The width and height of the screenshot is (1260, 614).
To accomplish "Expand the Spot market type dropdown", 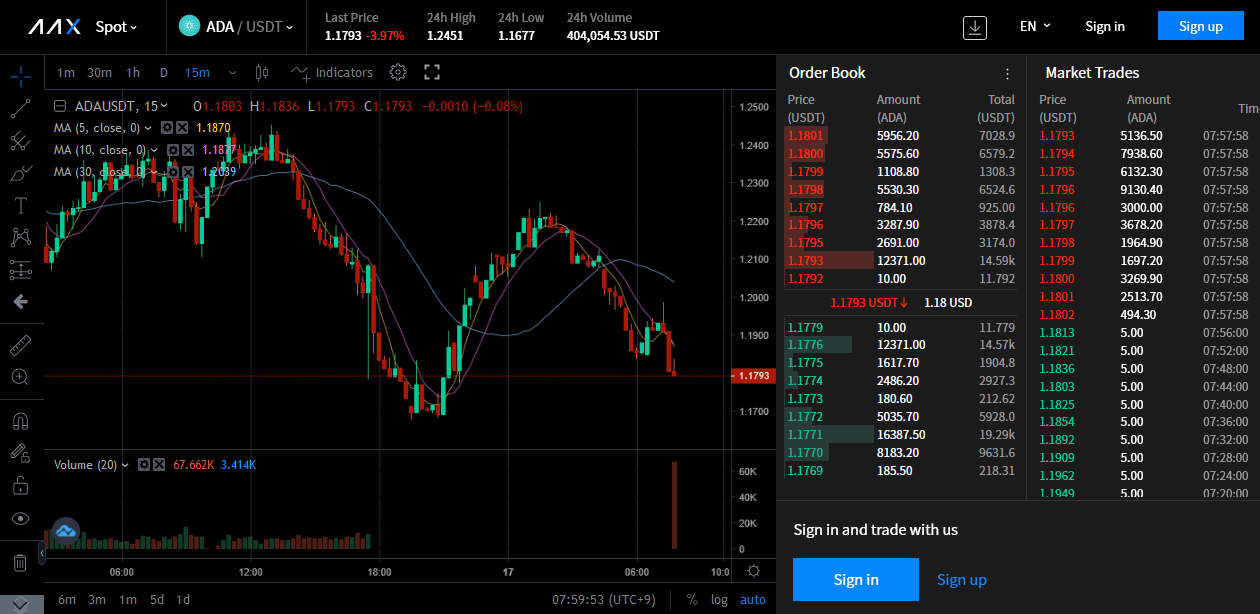I will [x=116, y=27].
